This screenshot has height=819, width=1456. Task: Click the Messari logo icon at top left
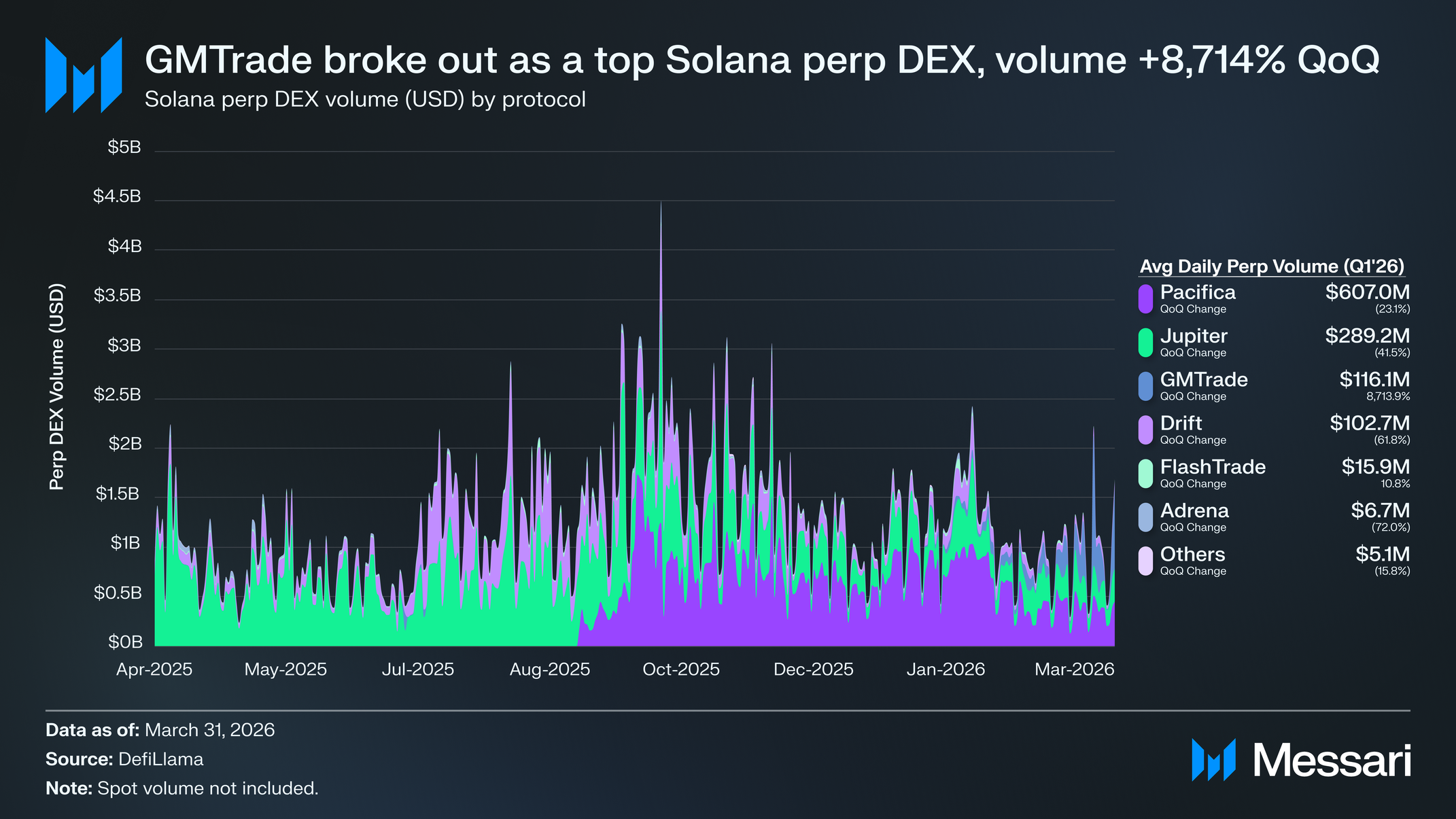pos(84,75)
